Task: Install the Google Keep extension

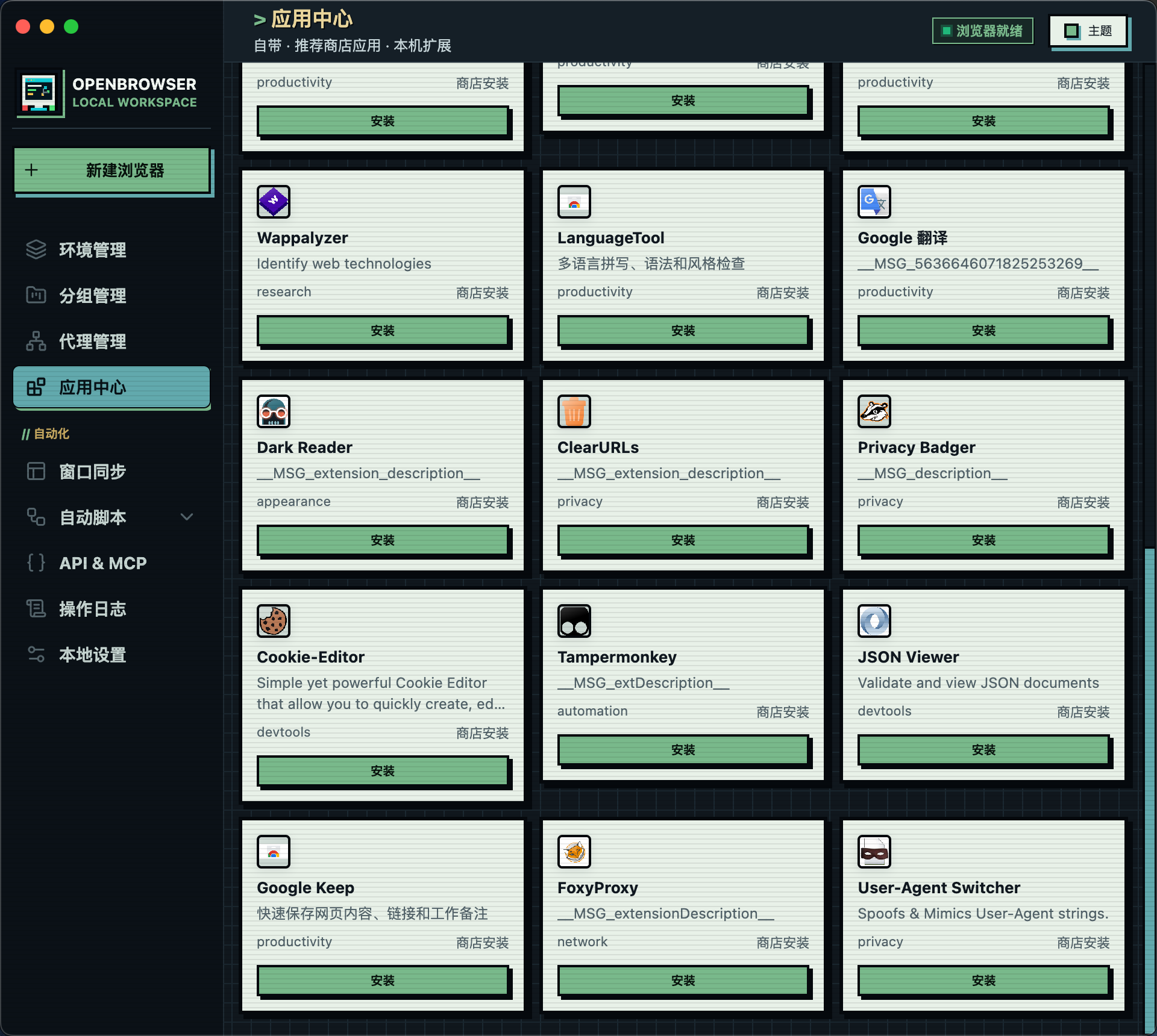Action: point(383,981)
